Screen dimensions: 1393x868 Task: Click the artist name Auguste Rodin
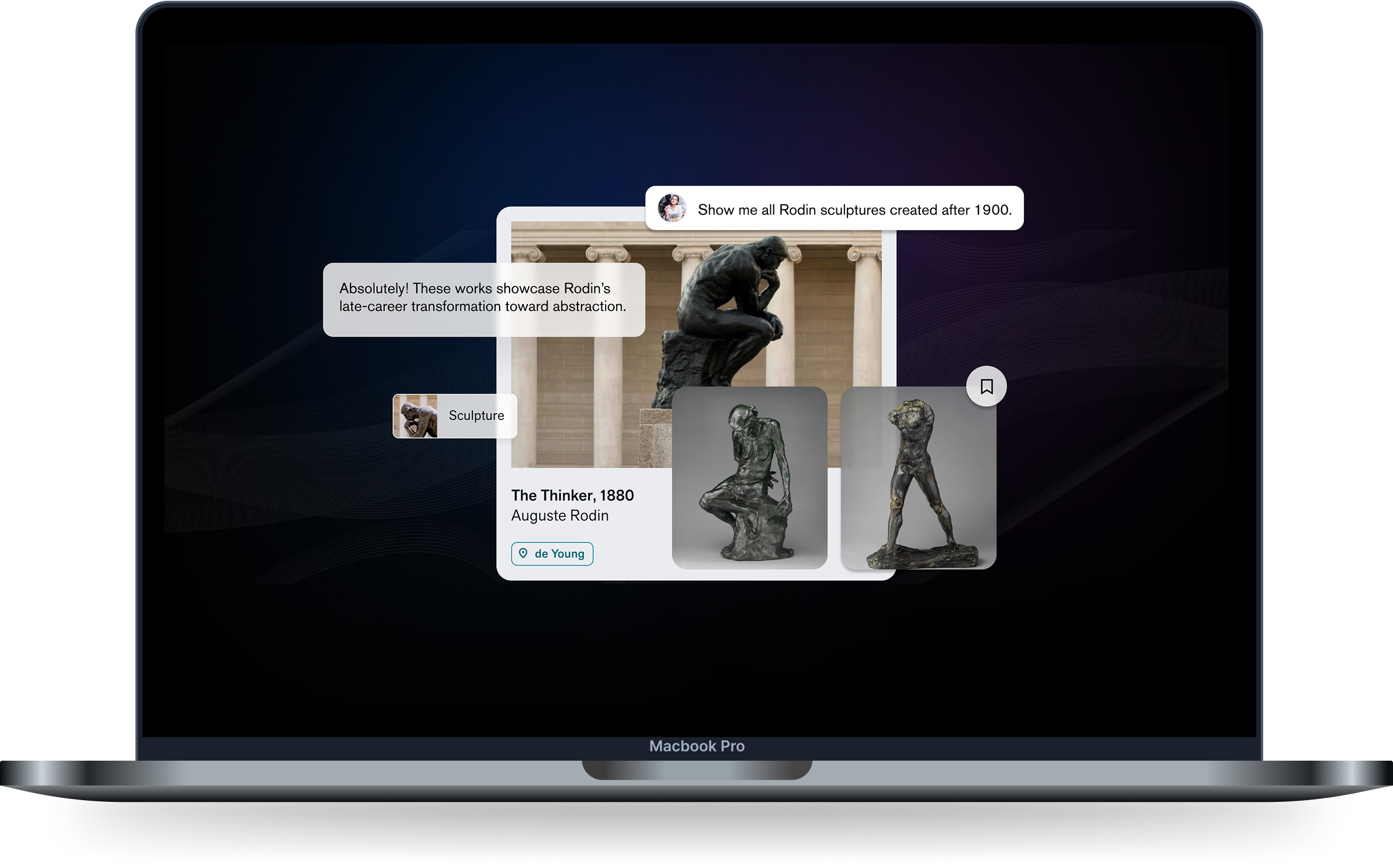pos(560,516)
